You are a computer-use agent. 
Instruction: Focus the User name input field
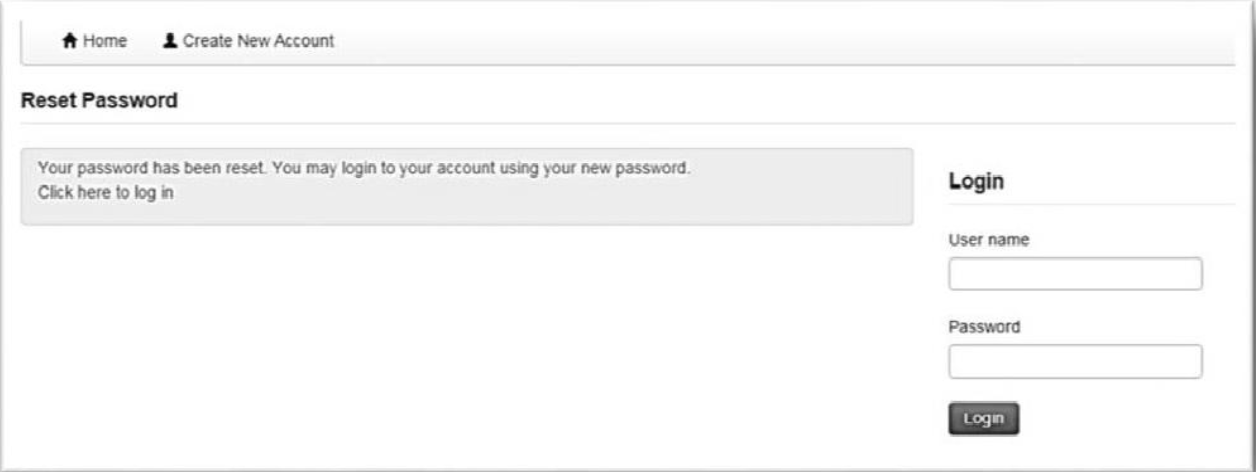click(1075, 274)
